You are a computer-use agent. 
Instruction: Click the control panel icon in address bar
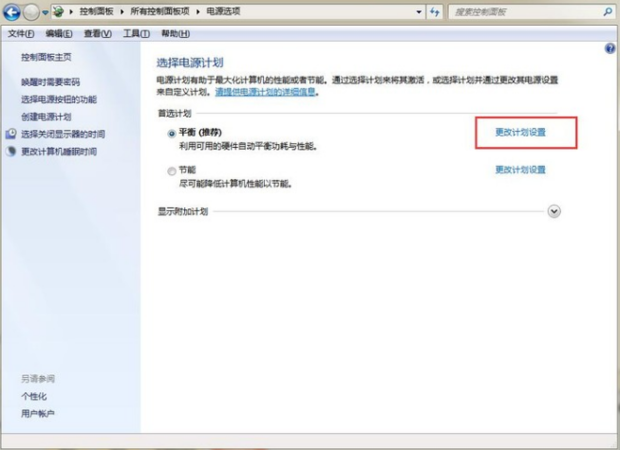click(x=59, y=11)
